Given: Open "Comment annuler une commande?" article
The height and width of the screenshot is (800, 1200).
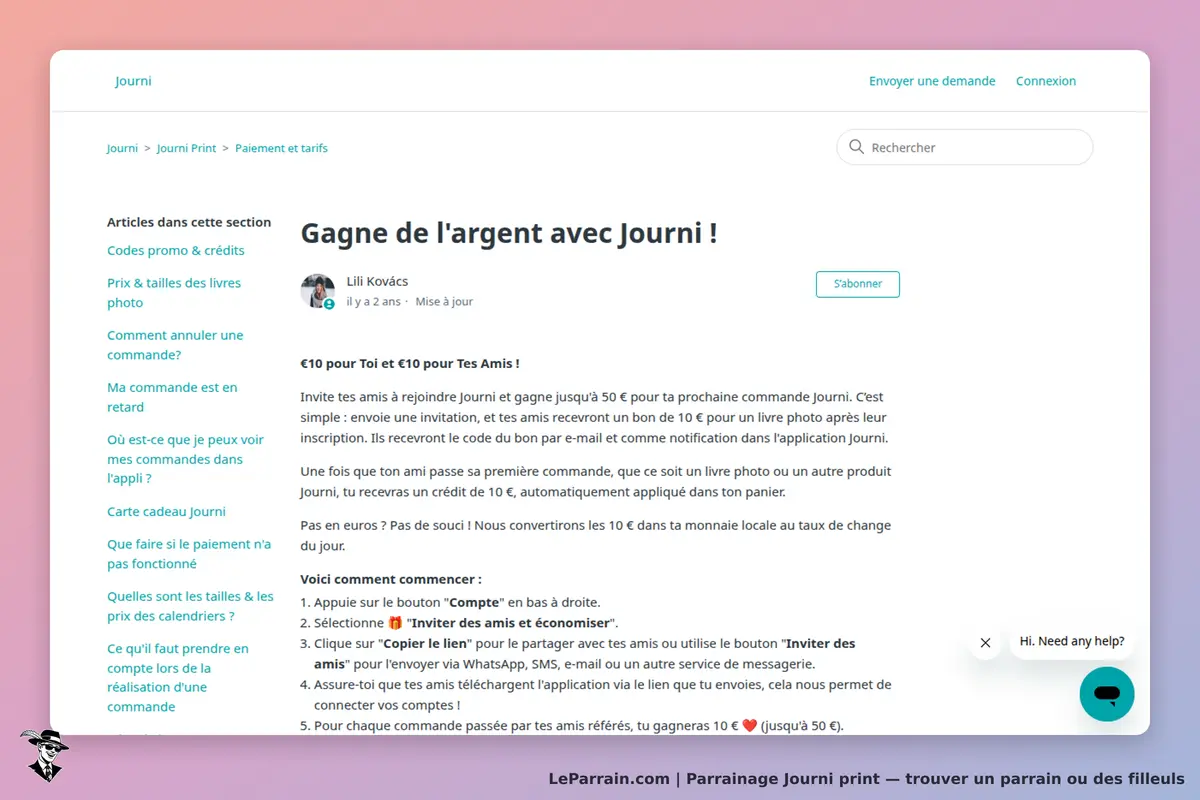Looking at the screenshot, I should [x=175, y=345].
